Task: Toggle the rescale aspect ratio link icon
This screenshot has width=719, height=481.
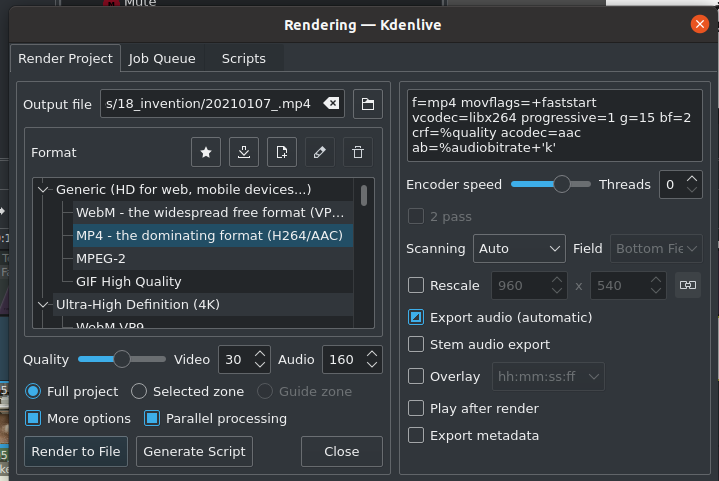Action: click(x=688, y=285)
